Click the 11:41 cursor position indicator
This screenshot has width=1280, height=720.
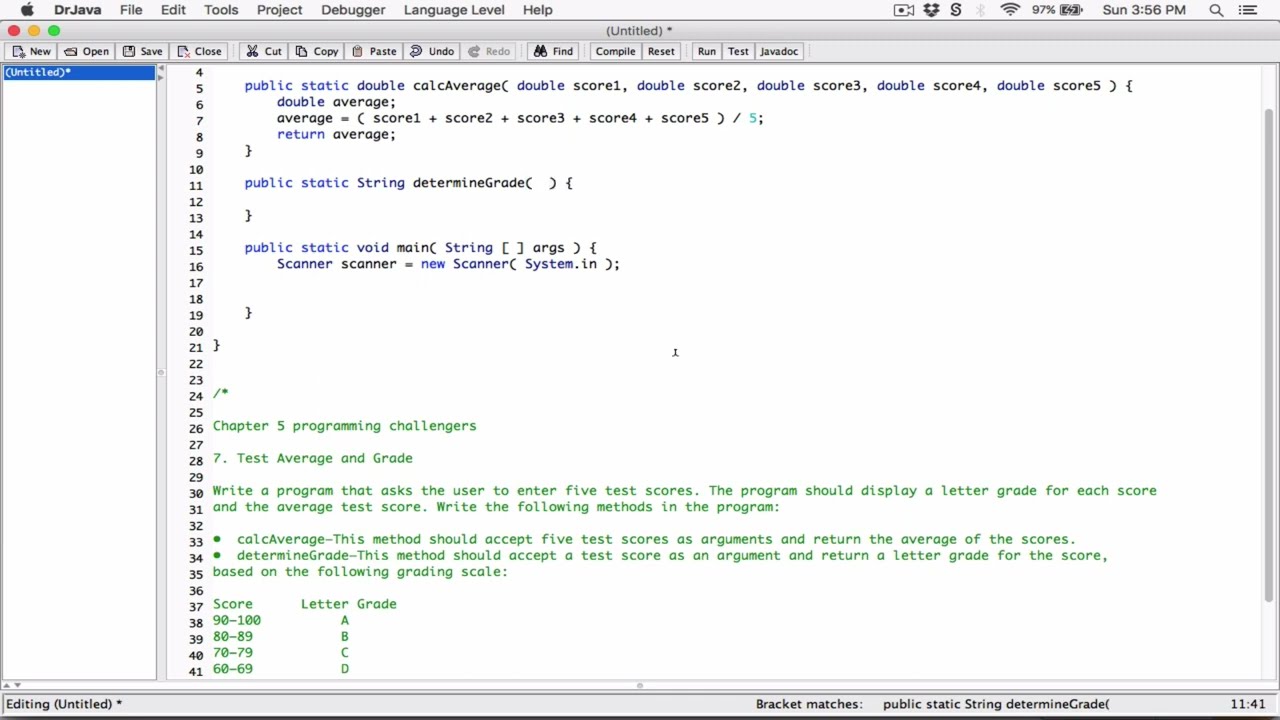click(x=1249, y=704)
